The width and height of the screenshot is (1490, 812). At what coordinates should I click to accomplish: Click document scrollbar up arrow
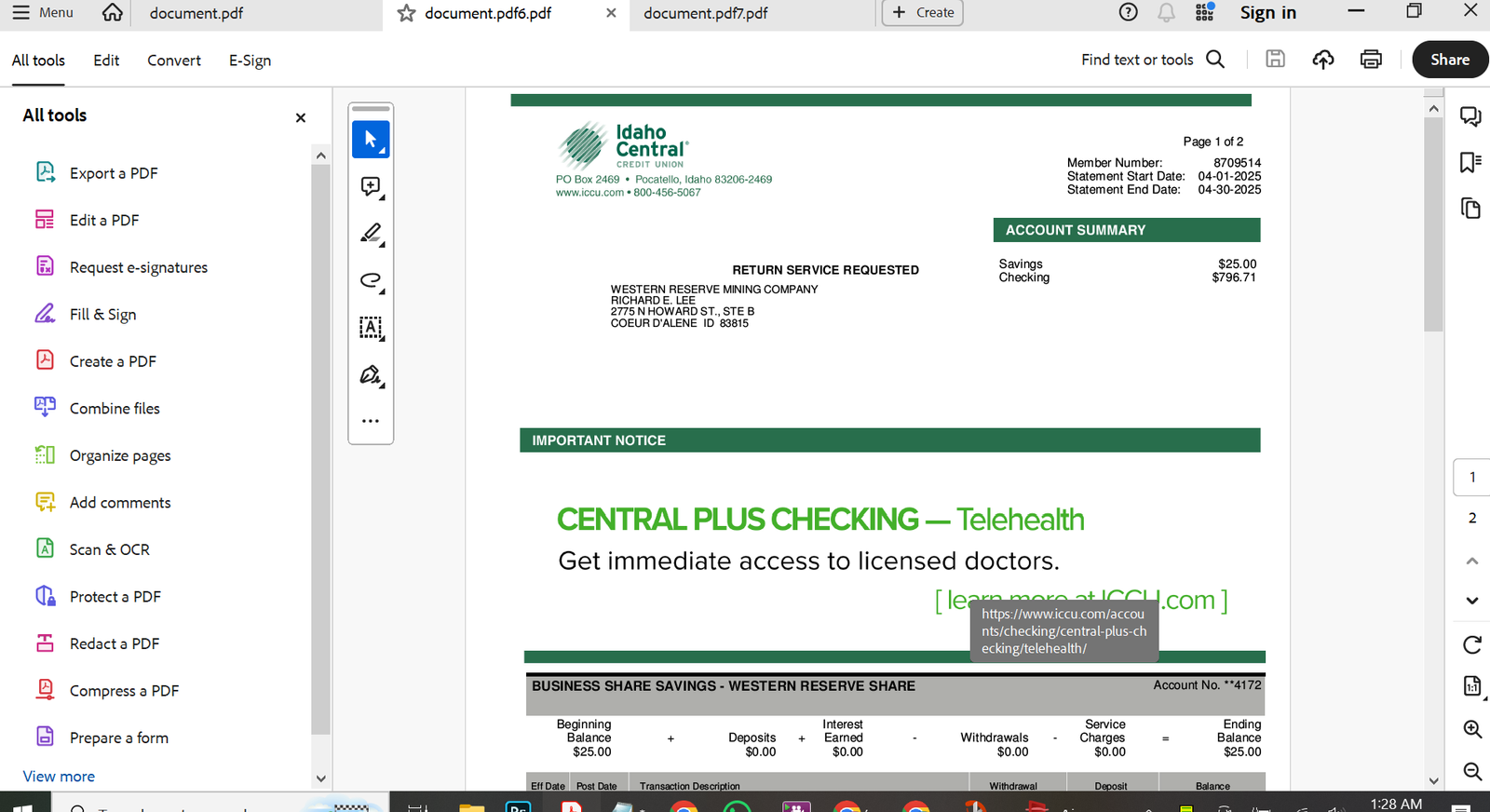pos(1433,110)
